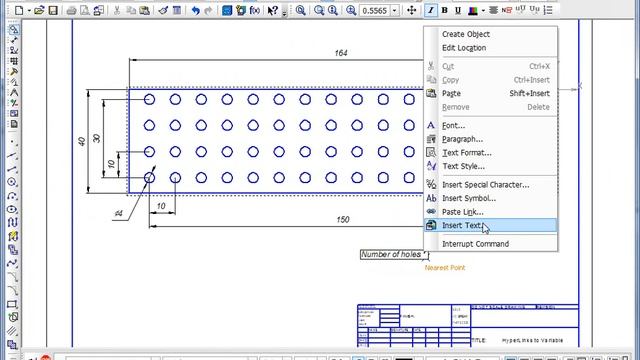This screenshot has height=360, width=640.
Task: Save the drawing with the floppy icon
Action: 53,11
